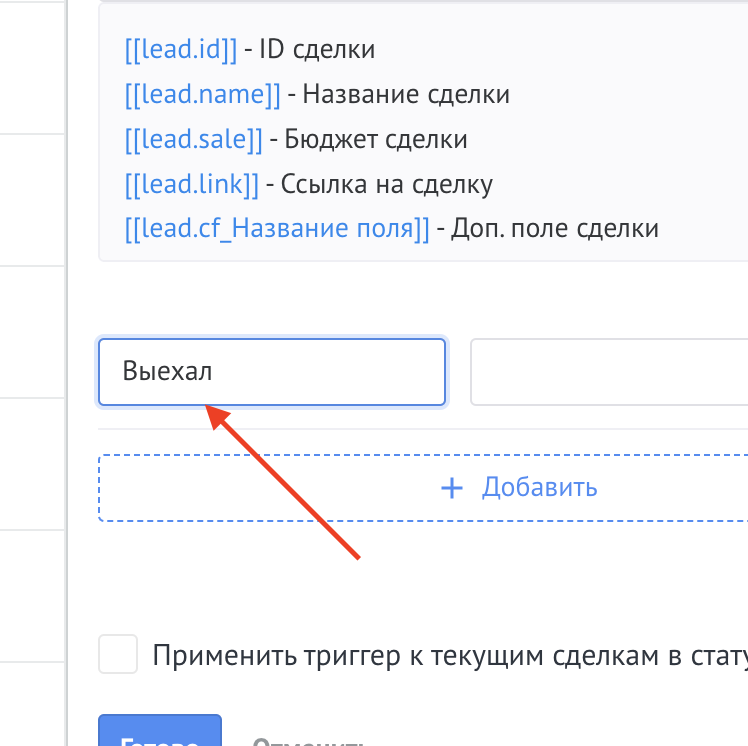
Task: Insert the [[lead.id]] placeholder tag
Action: click(x=181, y=48)
